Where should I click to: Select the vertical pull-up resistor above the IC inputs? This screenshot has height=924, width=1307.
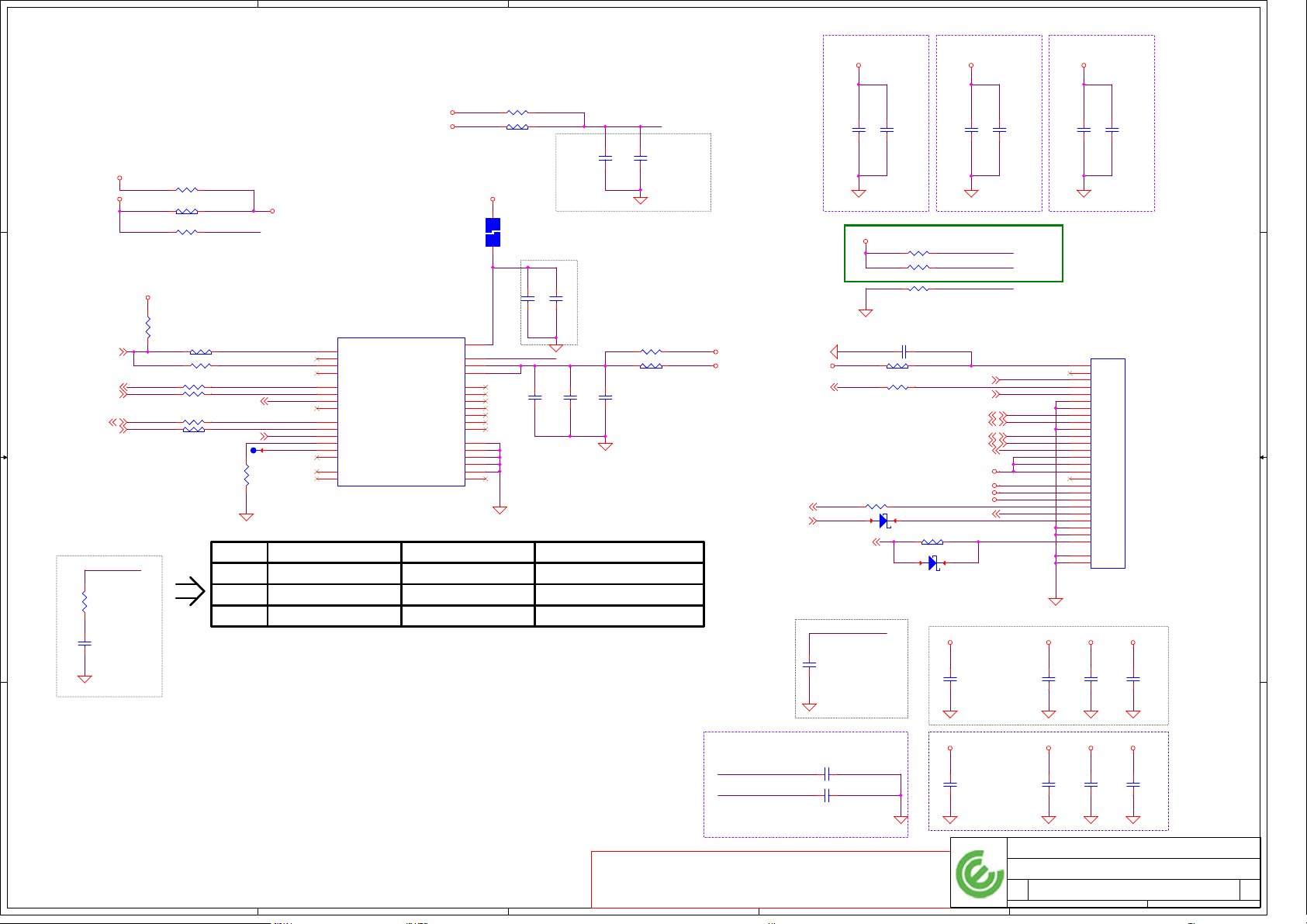coord(147,326)
